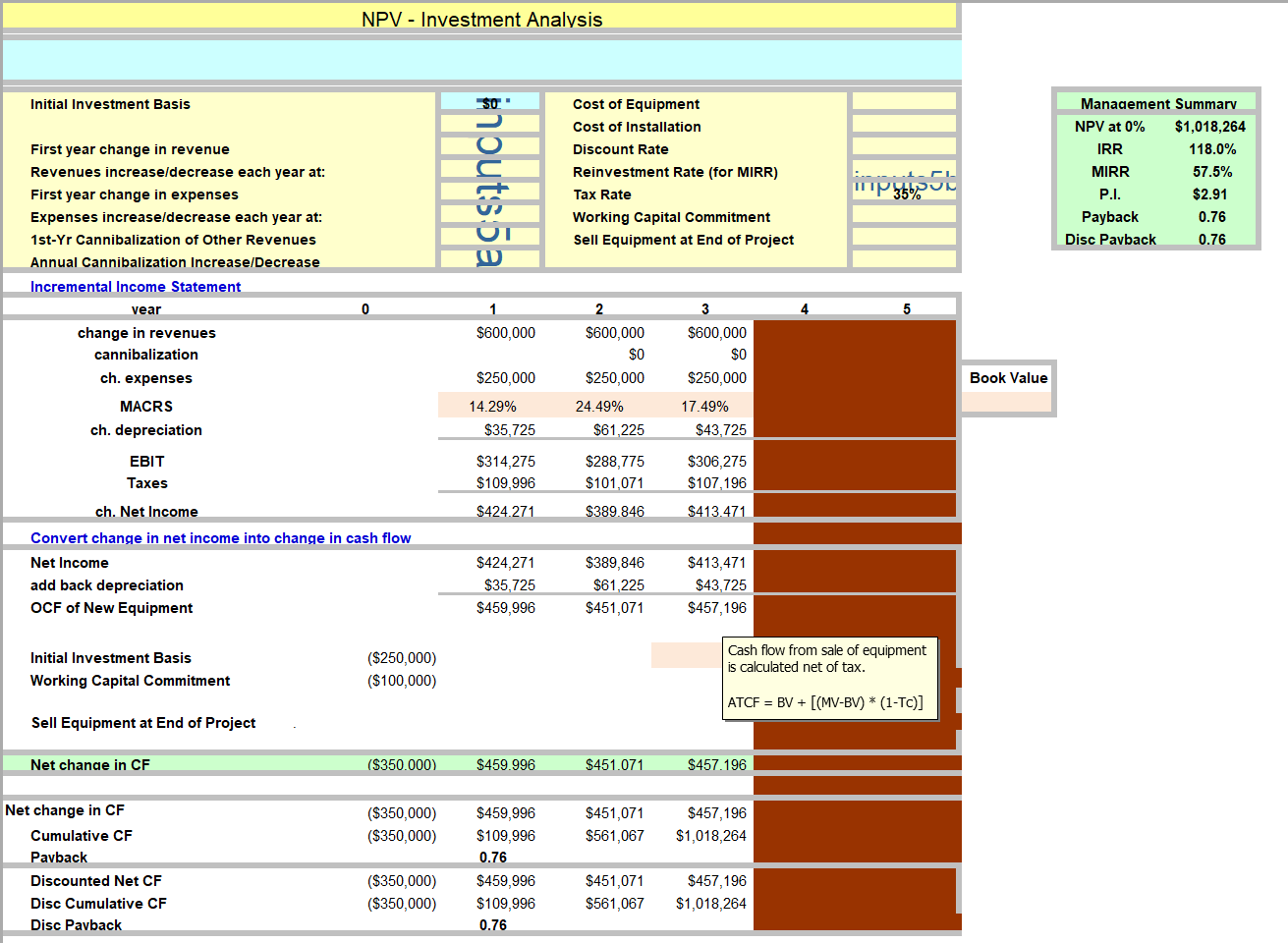This screenshot has height=943, width=1288.
Task: Click the Discount Rate input cell
Action: 903,148
